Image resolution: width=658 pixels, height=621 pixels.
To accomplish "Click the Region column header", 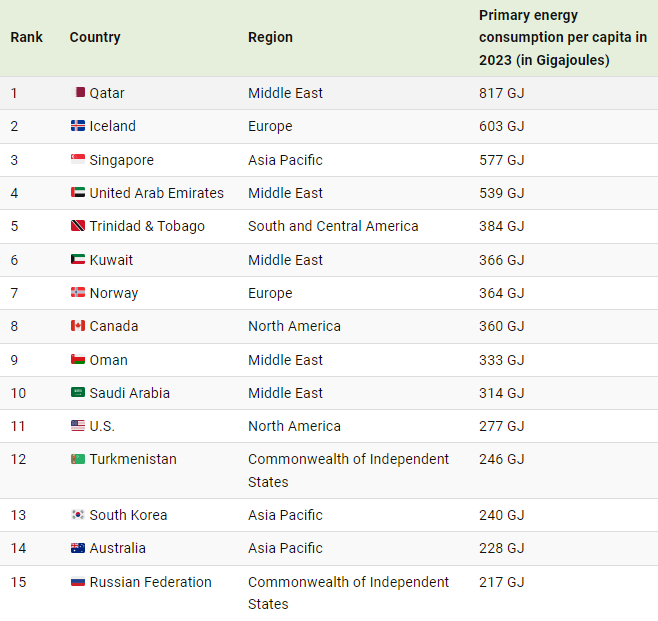I will pyautogui.click(x=270, y=37).
